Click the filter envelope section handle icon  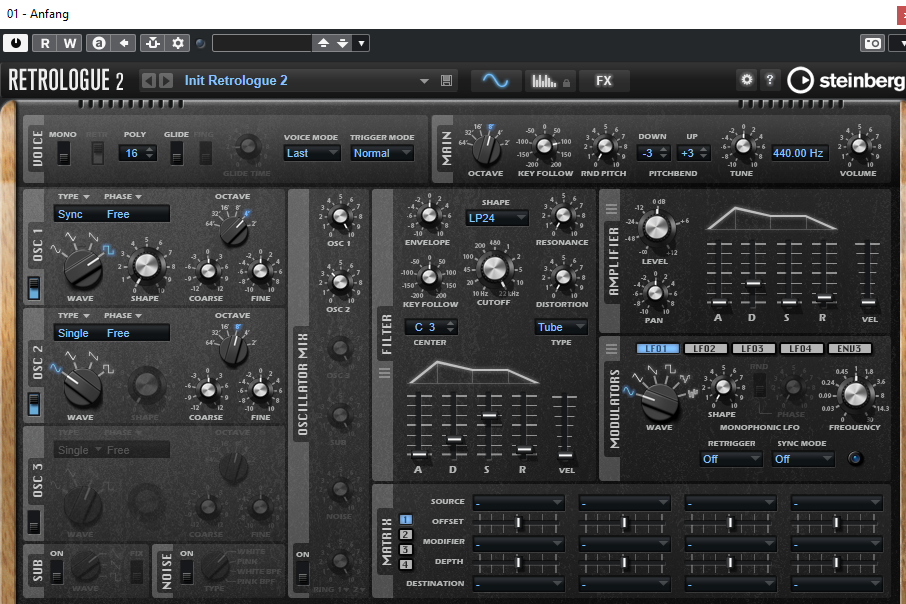(385, 373)
